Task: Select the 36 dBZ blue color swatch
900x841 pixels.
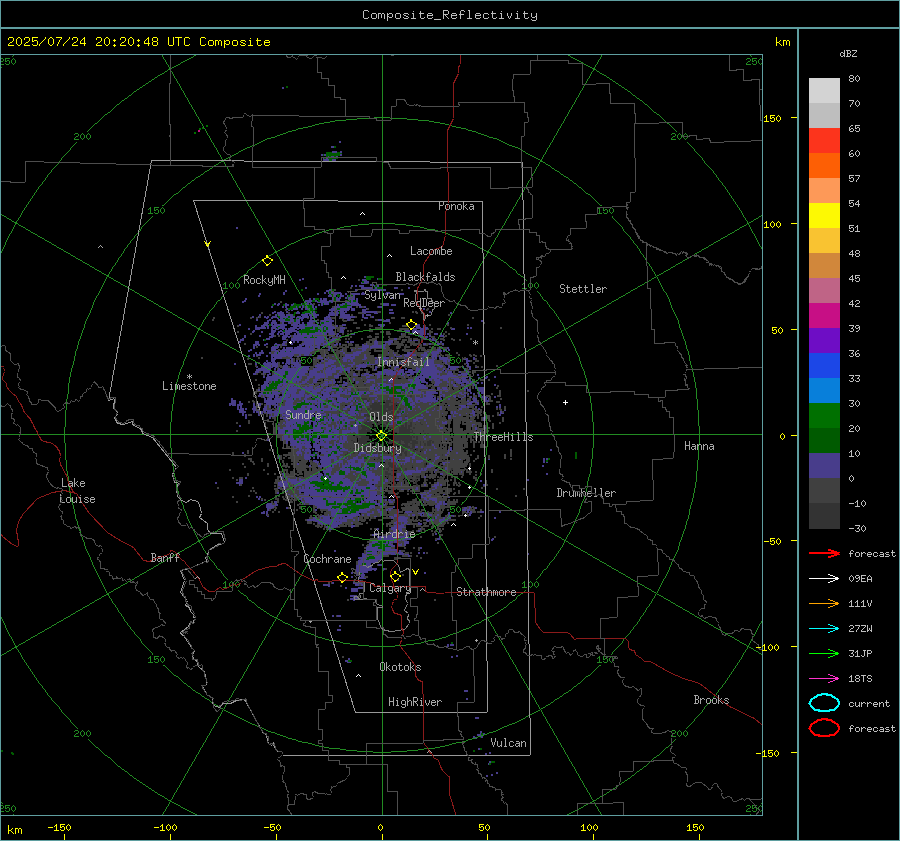Action: (x=824, y=365)
